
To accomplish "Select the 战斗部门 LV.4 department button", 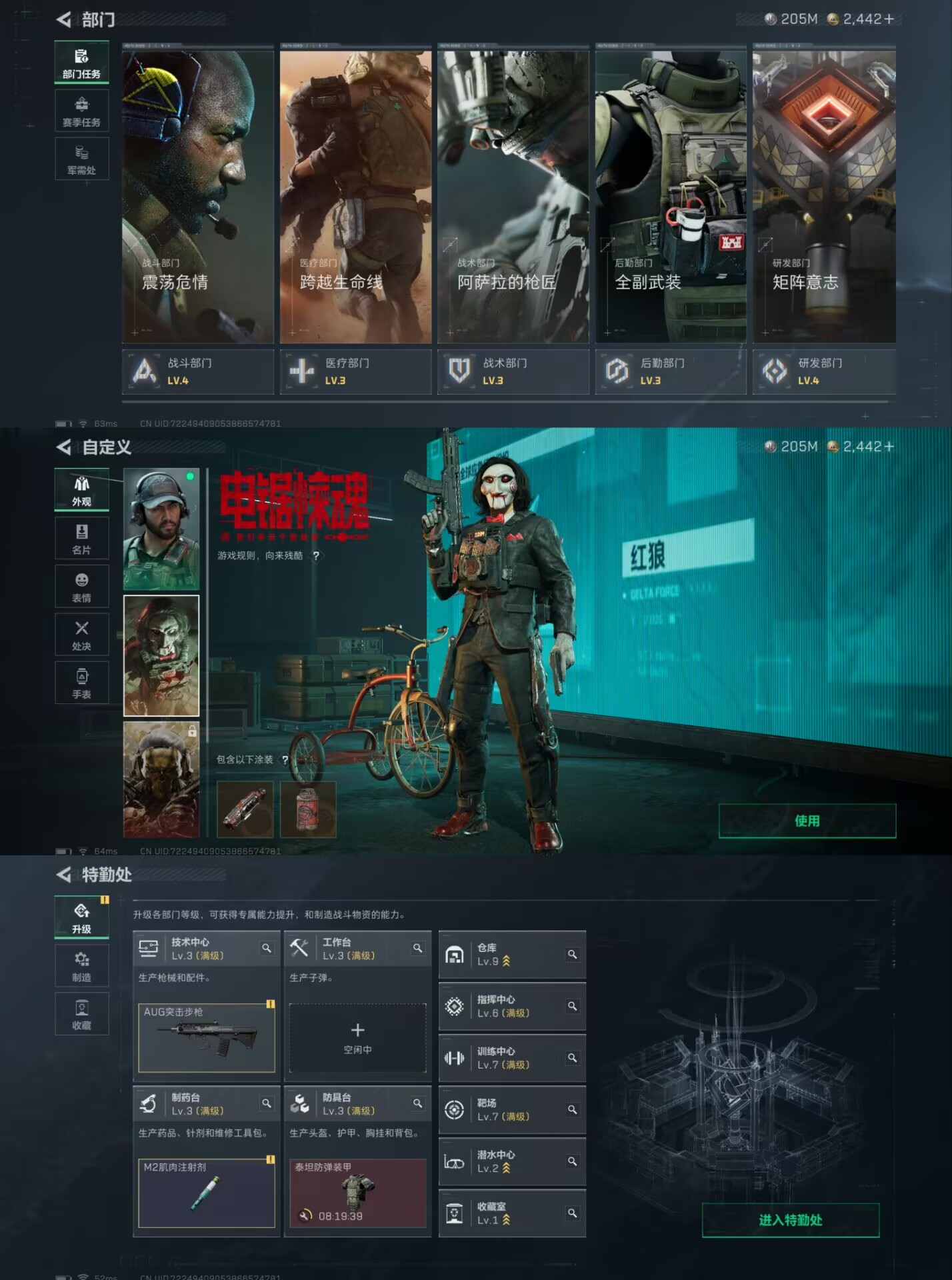I will click(x=197, y=371).
